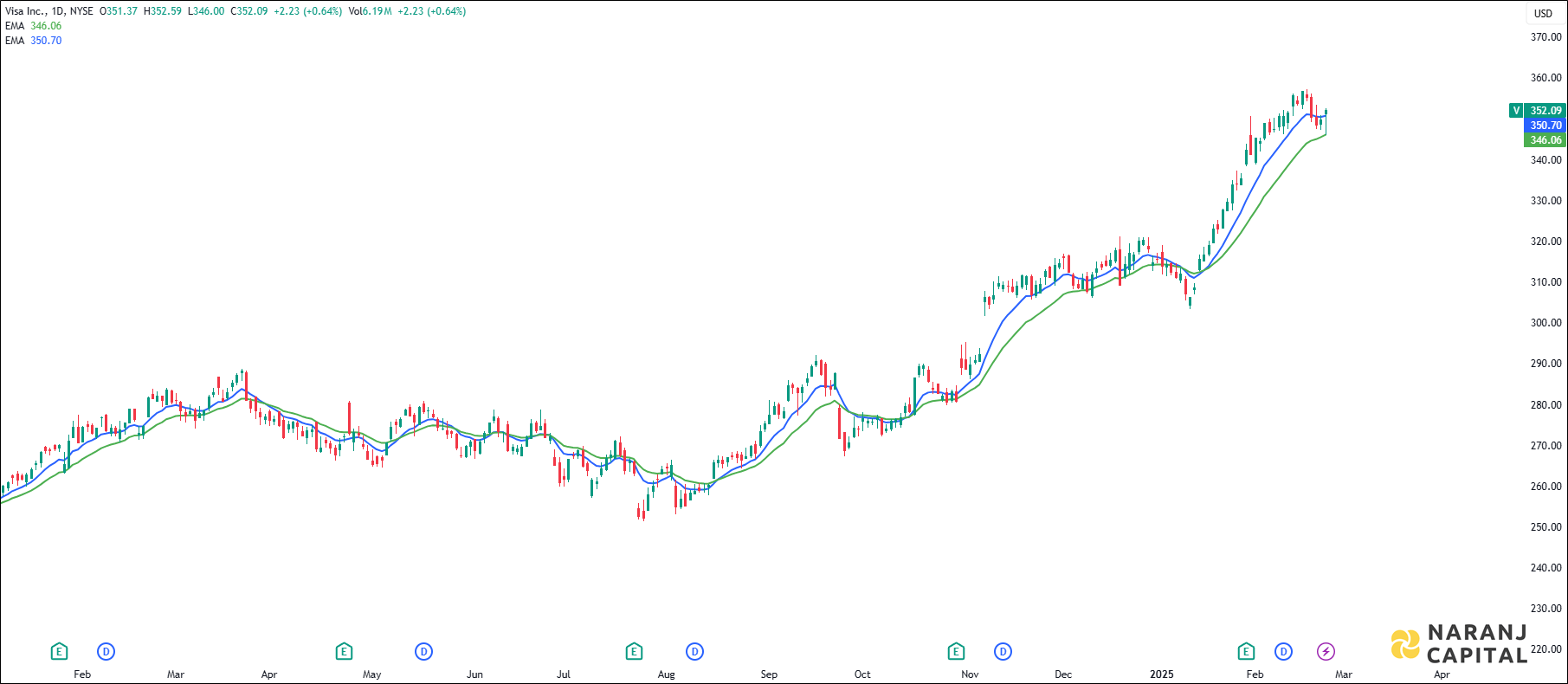Click the 330.00 price axis label

pos(1545,201)
